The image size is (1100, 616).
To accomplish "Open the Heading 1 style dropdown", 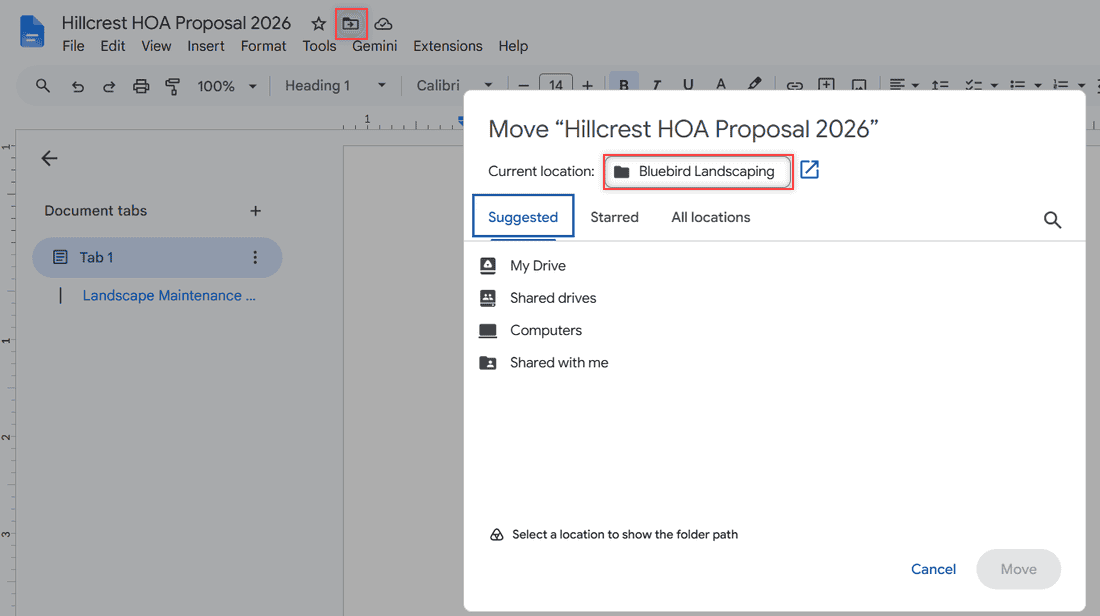I will tap(335, 86).
